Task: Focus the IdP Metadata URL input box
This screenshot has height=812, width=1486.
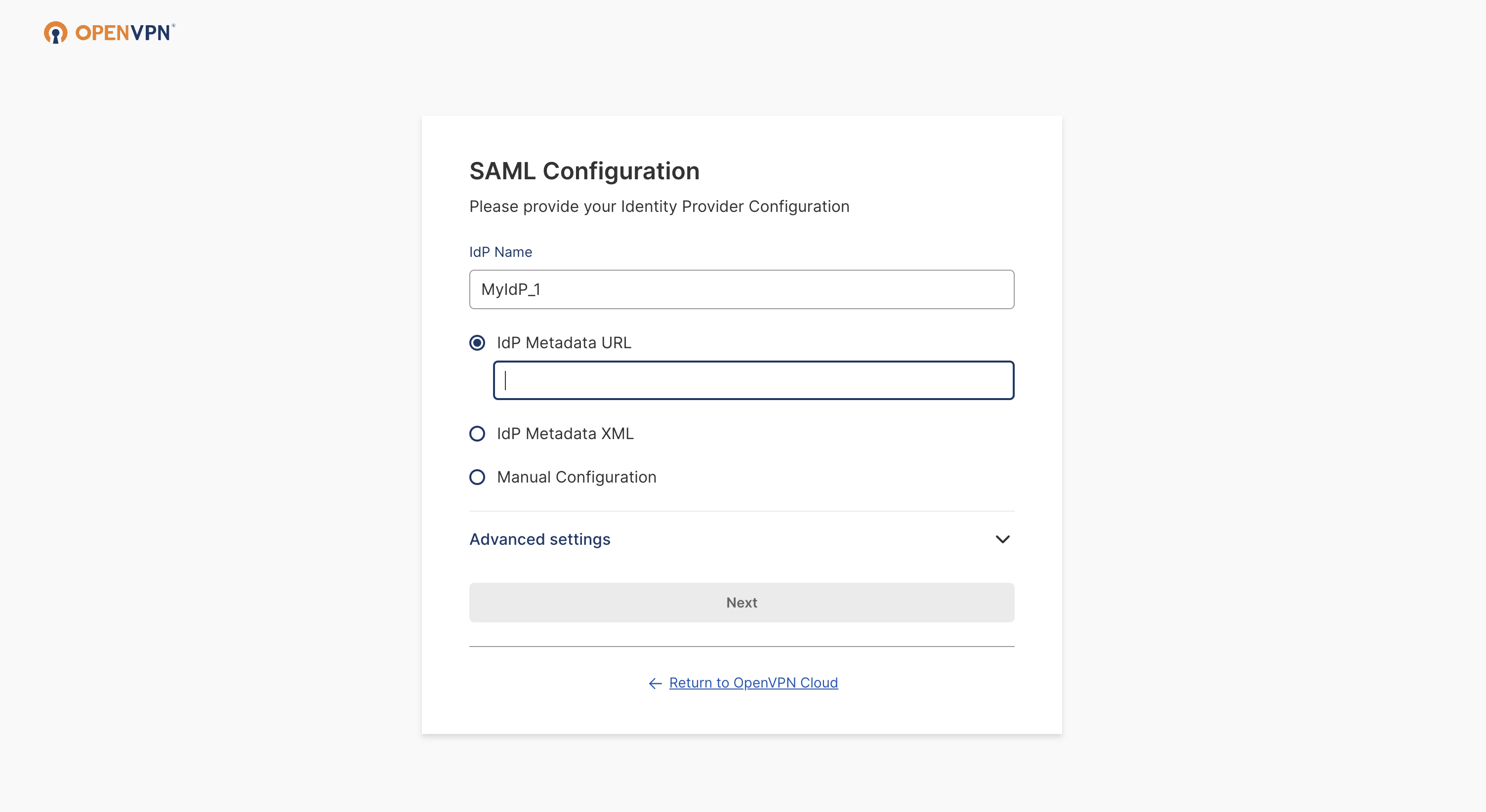Action: point(754,380)
